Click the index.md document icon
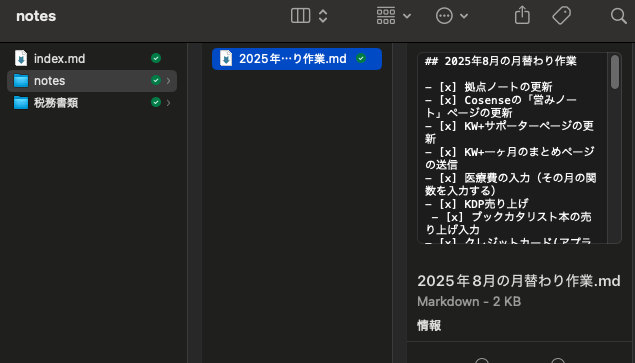This screenshot has height=363, width=635. tap(21, 58)
